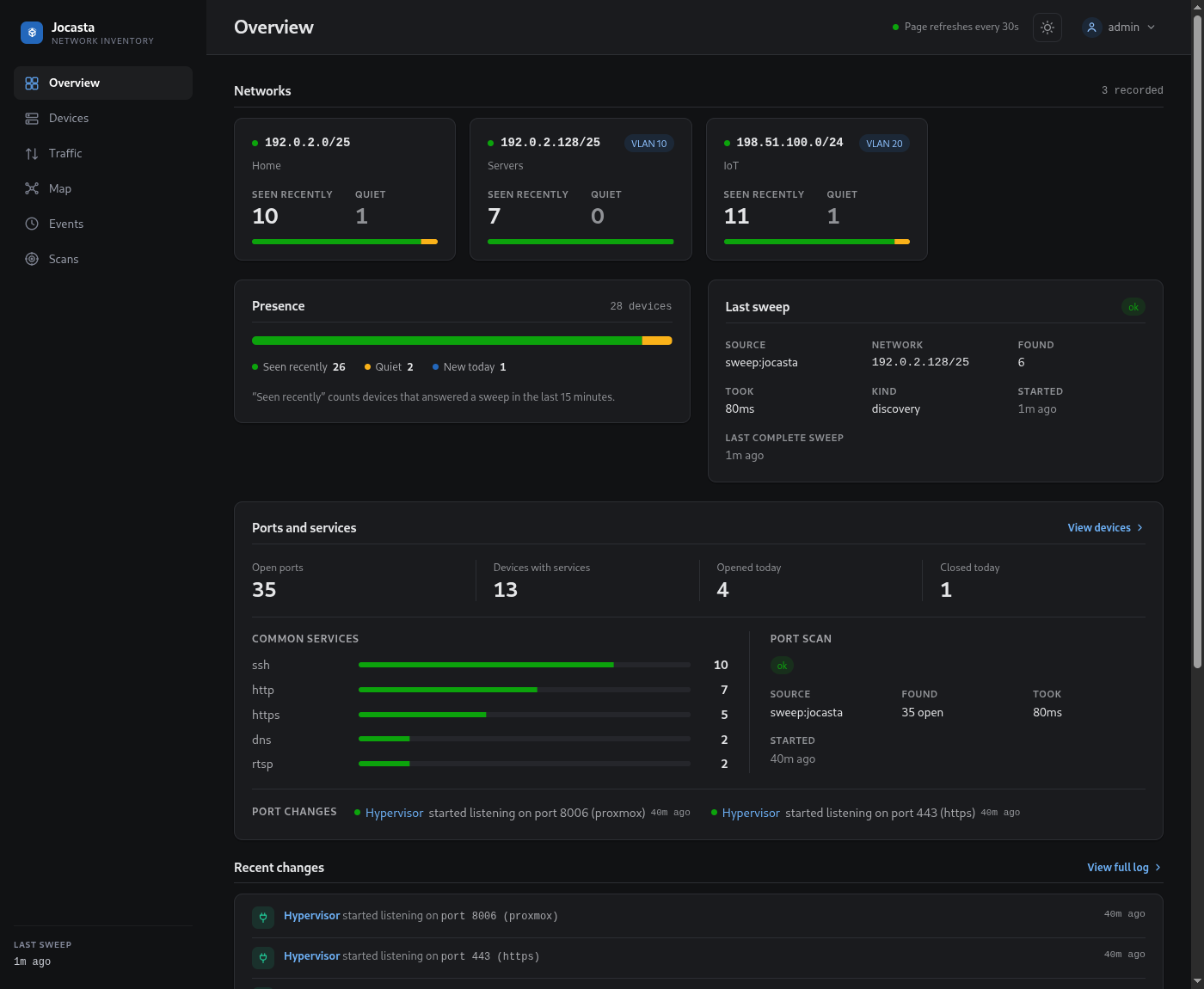The height and width of the screenshot is (989, 1204).
Task: Click the Devices server icon in sidebar
Action: (x=32, y=119)
